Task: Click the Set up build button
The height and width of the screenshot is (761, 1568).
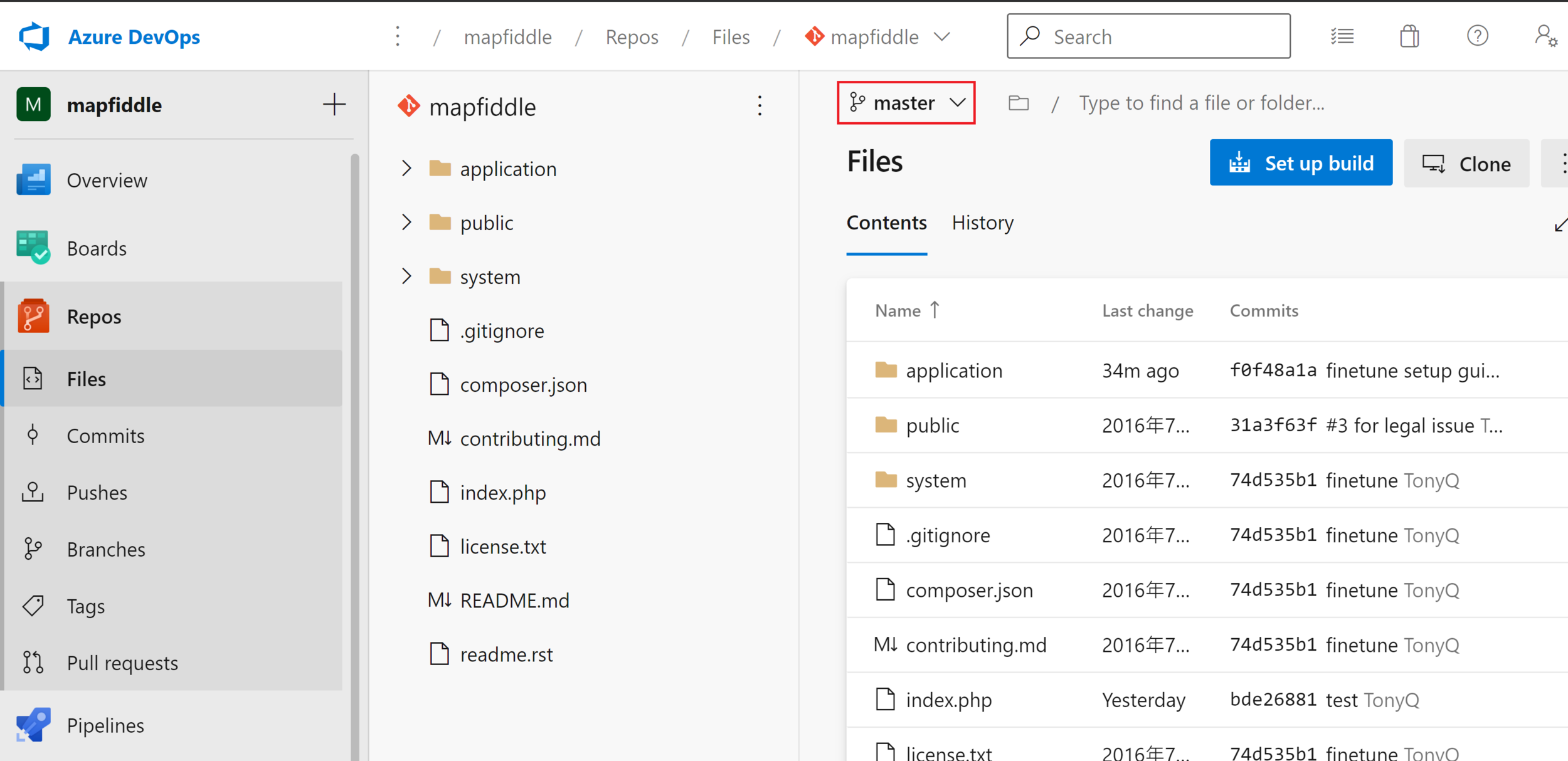Action: (1301, 163)
